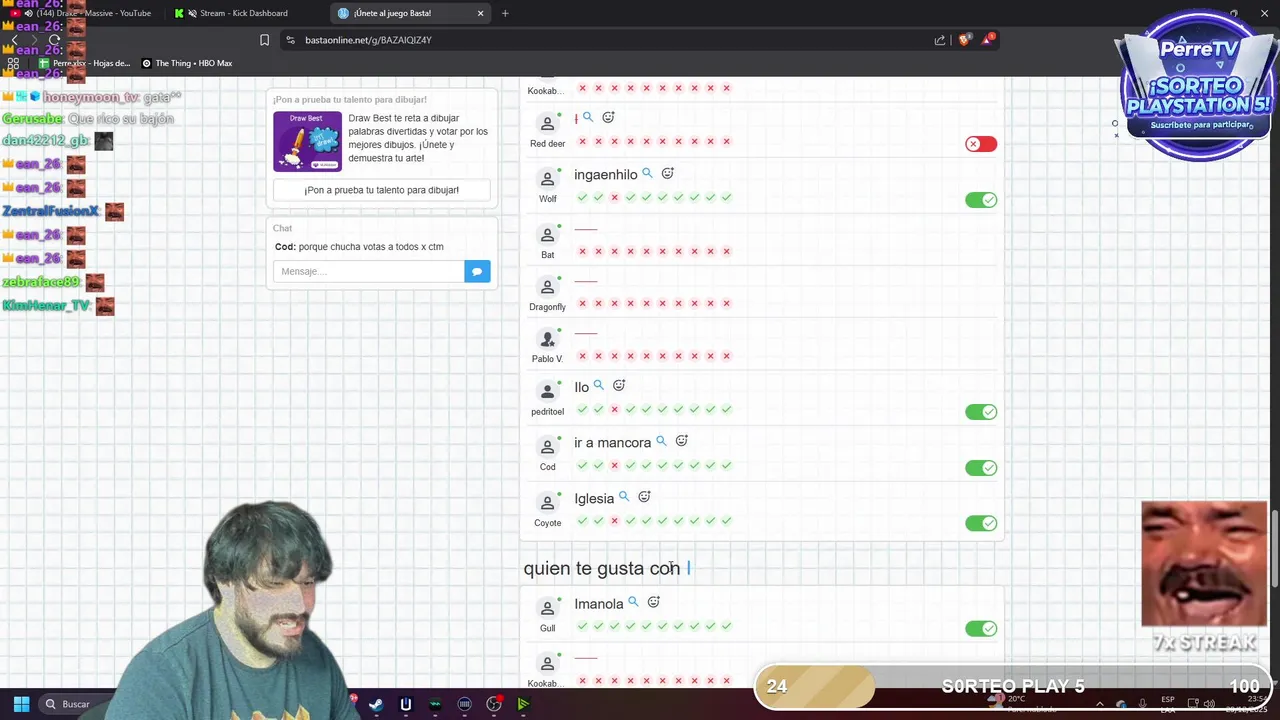
Task: Open the Perre.xlsx Hojas bookmark
Action: click(84, 63)
